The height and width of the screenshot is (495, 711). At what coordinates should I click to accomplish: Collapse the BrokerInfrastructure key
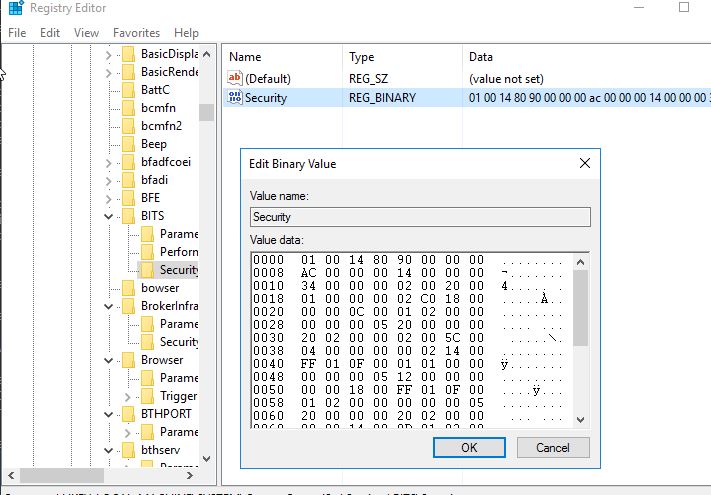pyautogui.click(x=109, y=306)
